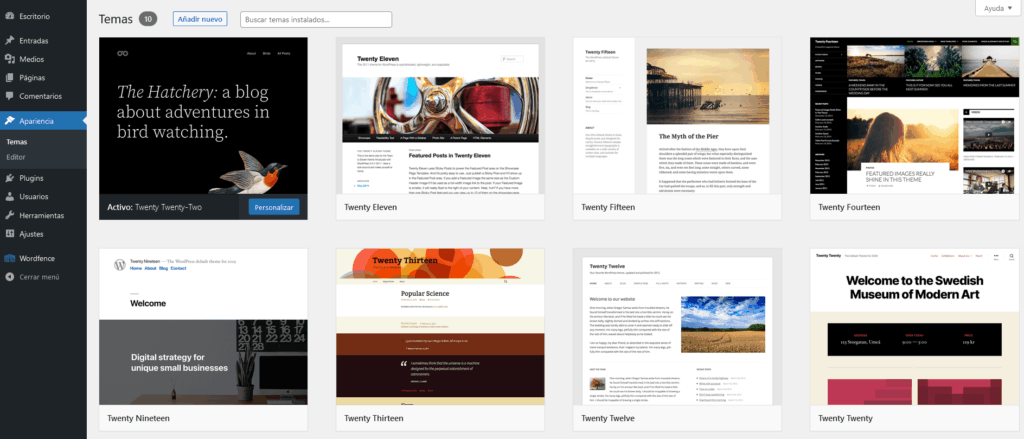Click the Twenty Twelve theme name label
1024x439 pixels.
click(x=608, y=418)
